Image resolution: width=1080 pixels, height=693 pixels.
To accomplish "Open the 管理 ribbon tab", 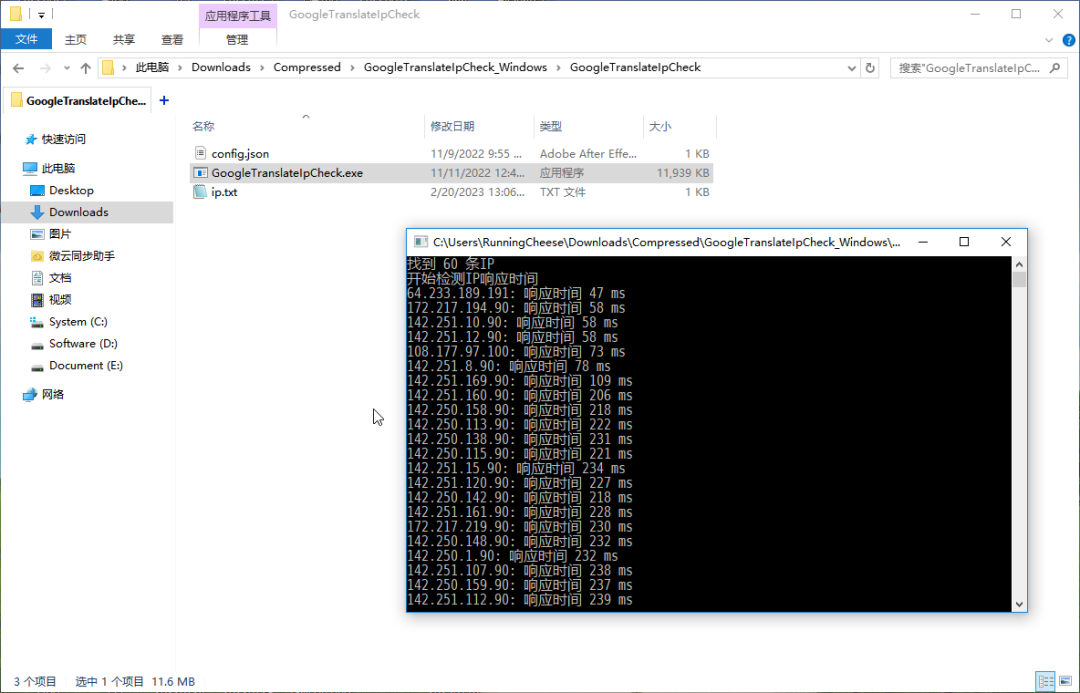I will pos(237,40).
